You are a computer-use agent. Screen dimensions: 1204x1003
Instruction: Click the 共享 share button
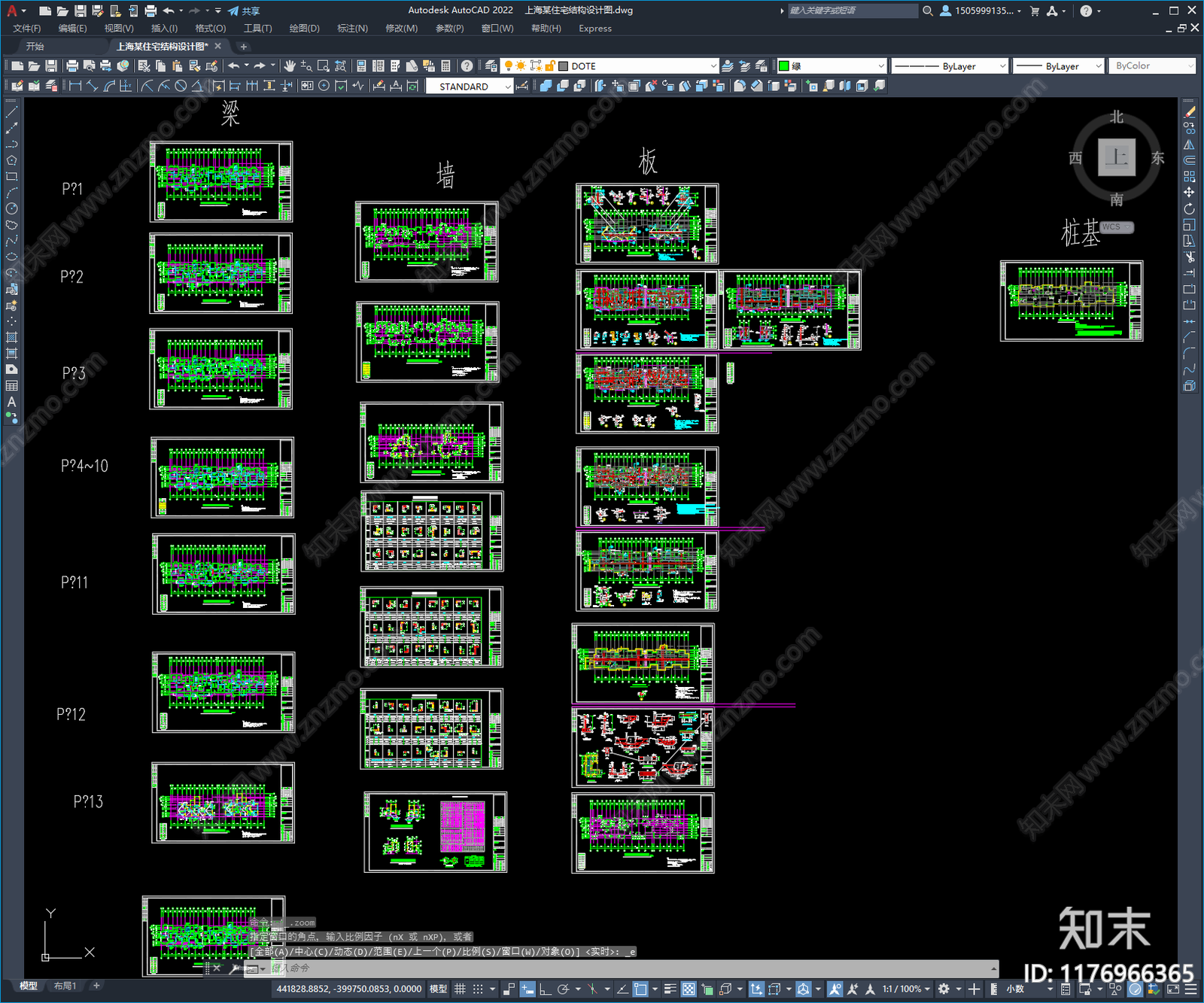pos(244,11)
